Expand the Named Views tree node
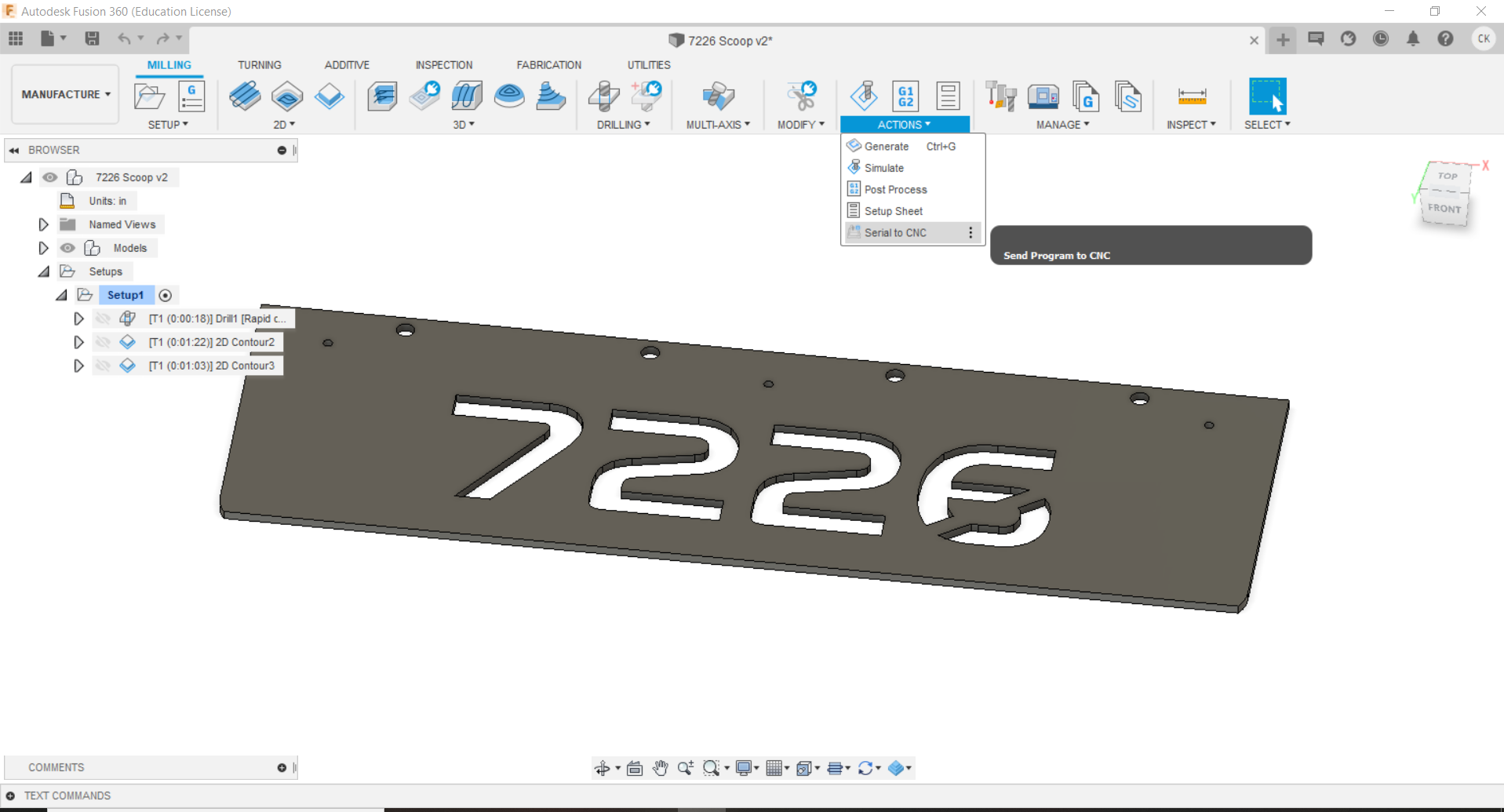 (44, 224)
